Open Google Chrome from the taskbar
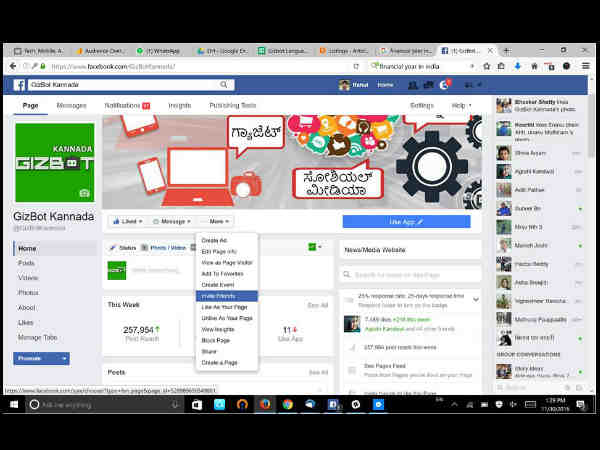This screenshot has height=450, width=600. pyautogui.click(x=287, y=404)
